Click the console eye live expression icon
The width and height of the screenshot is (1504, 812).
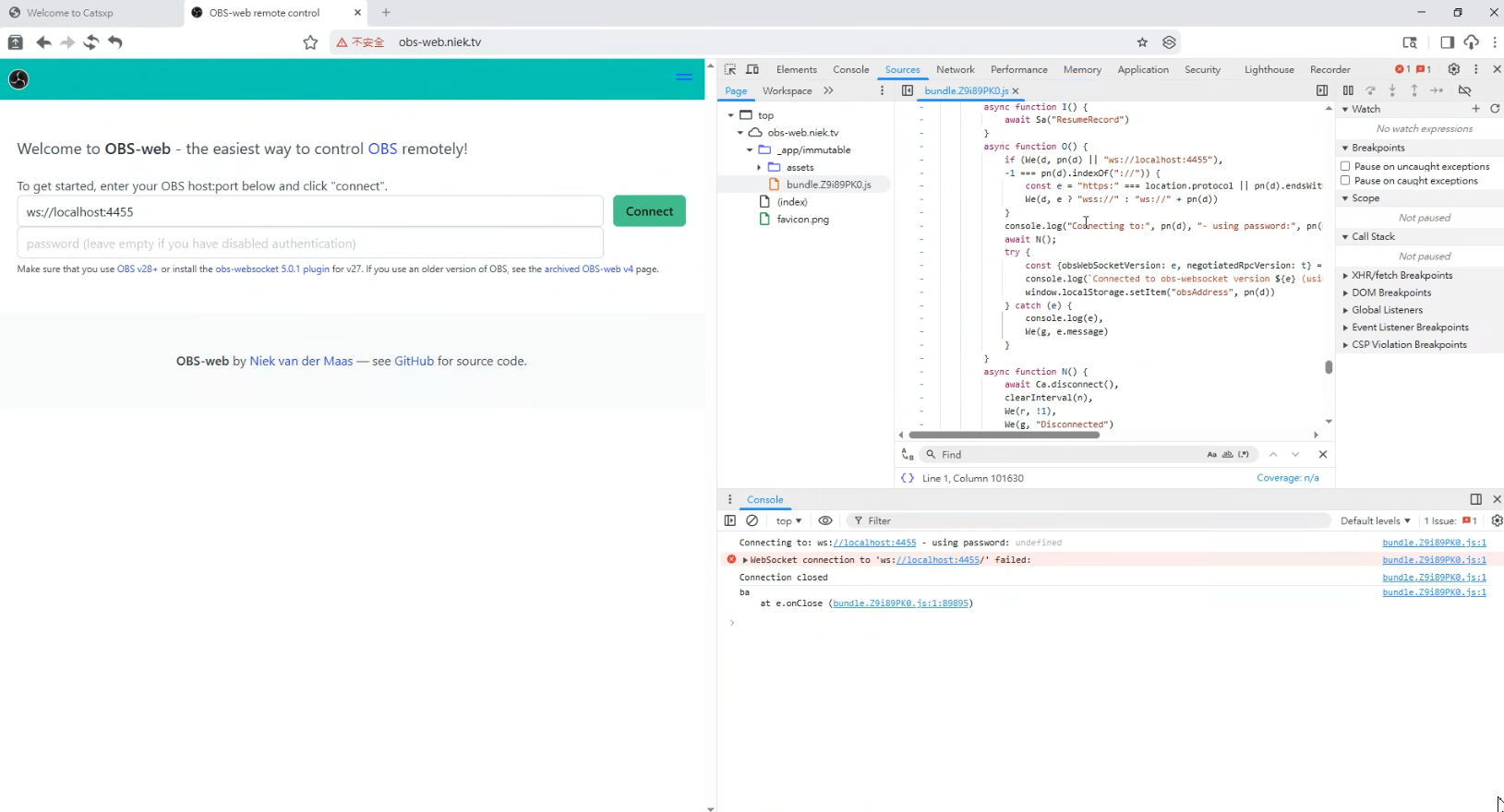825,520
